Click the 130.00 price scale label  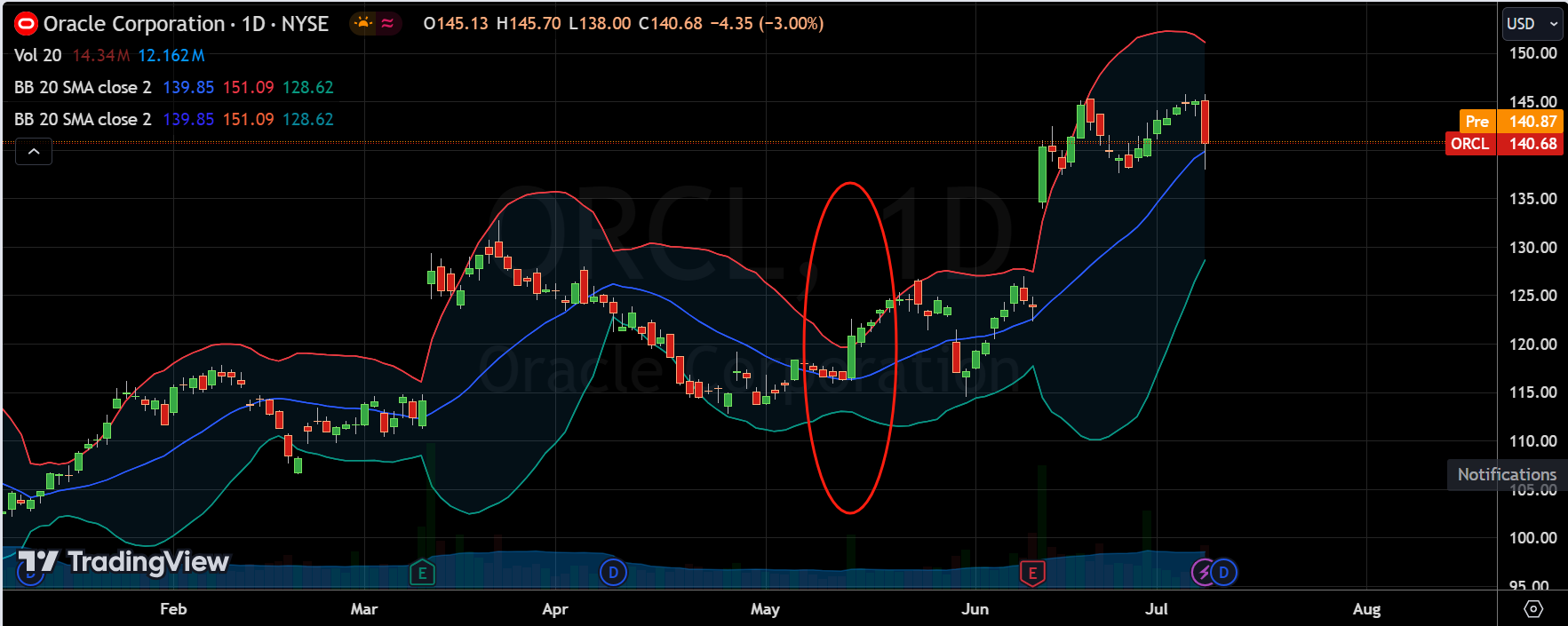(1533, 247)
